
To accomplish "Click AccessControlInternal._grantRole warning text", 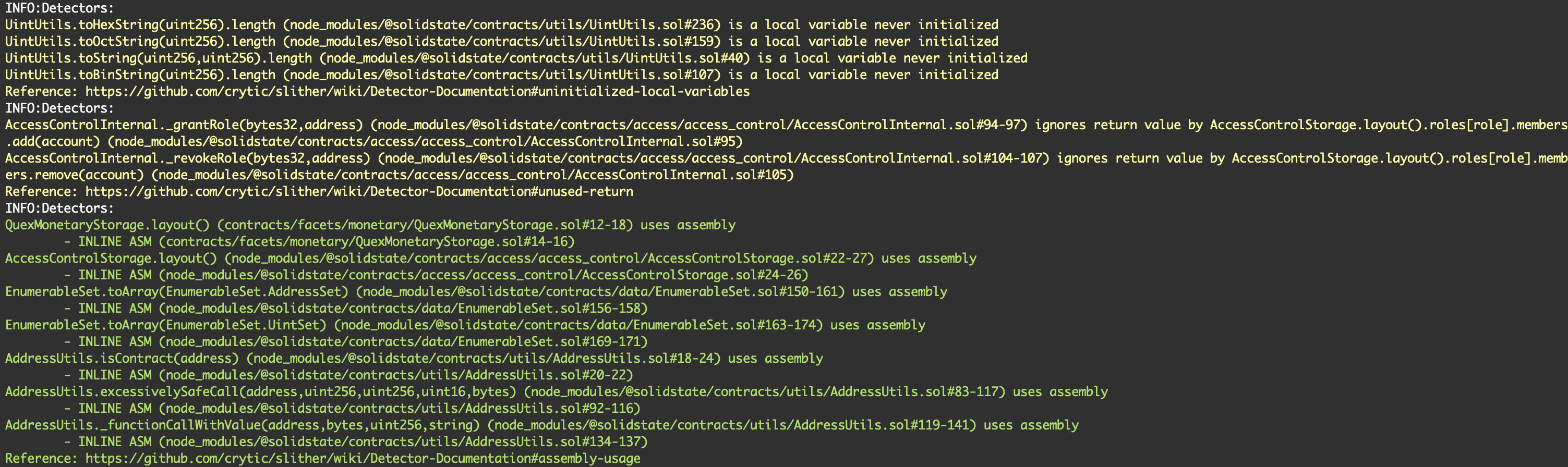I will click(785, 133).
